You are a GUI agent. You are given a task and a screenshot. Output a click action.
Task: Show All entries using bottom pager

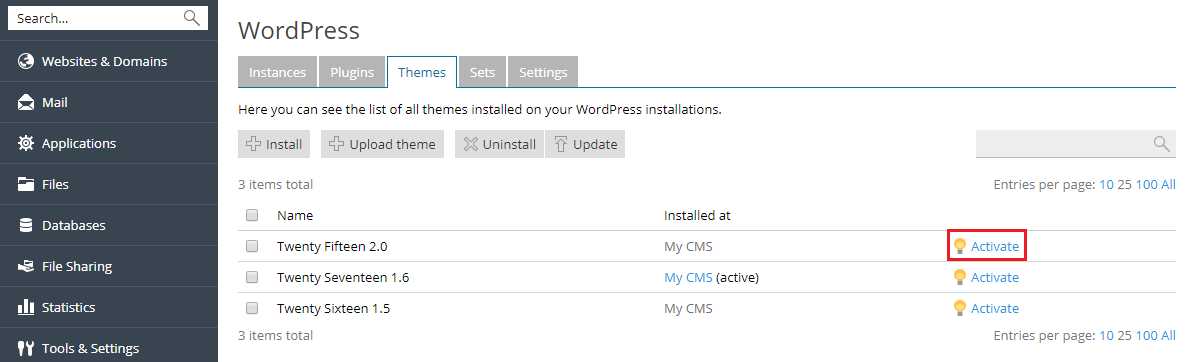pos(1169,336)
